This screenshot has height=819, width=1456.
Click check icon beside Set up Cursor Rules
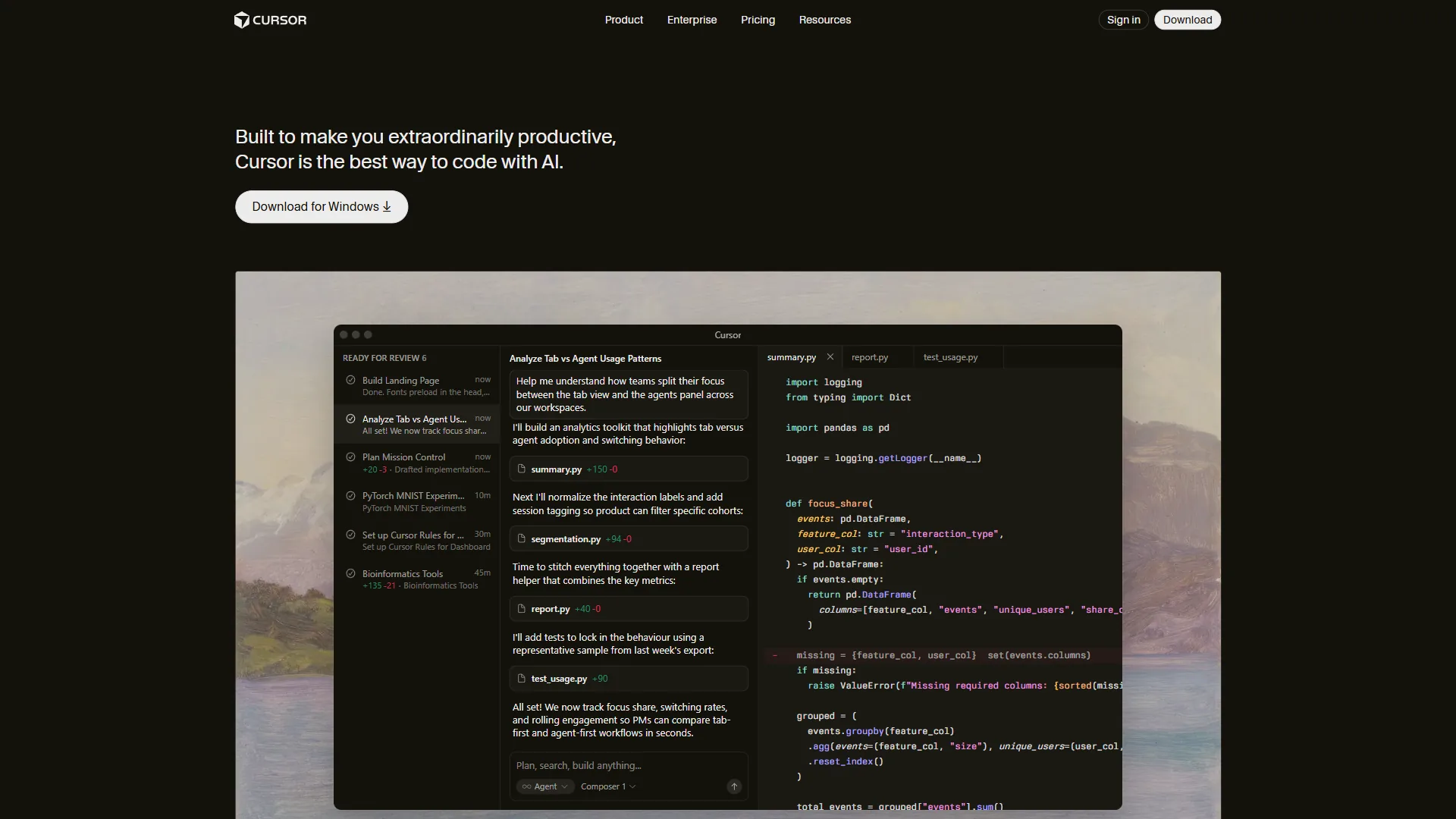(350, 534)
